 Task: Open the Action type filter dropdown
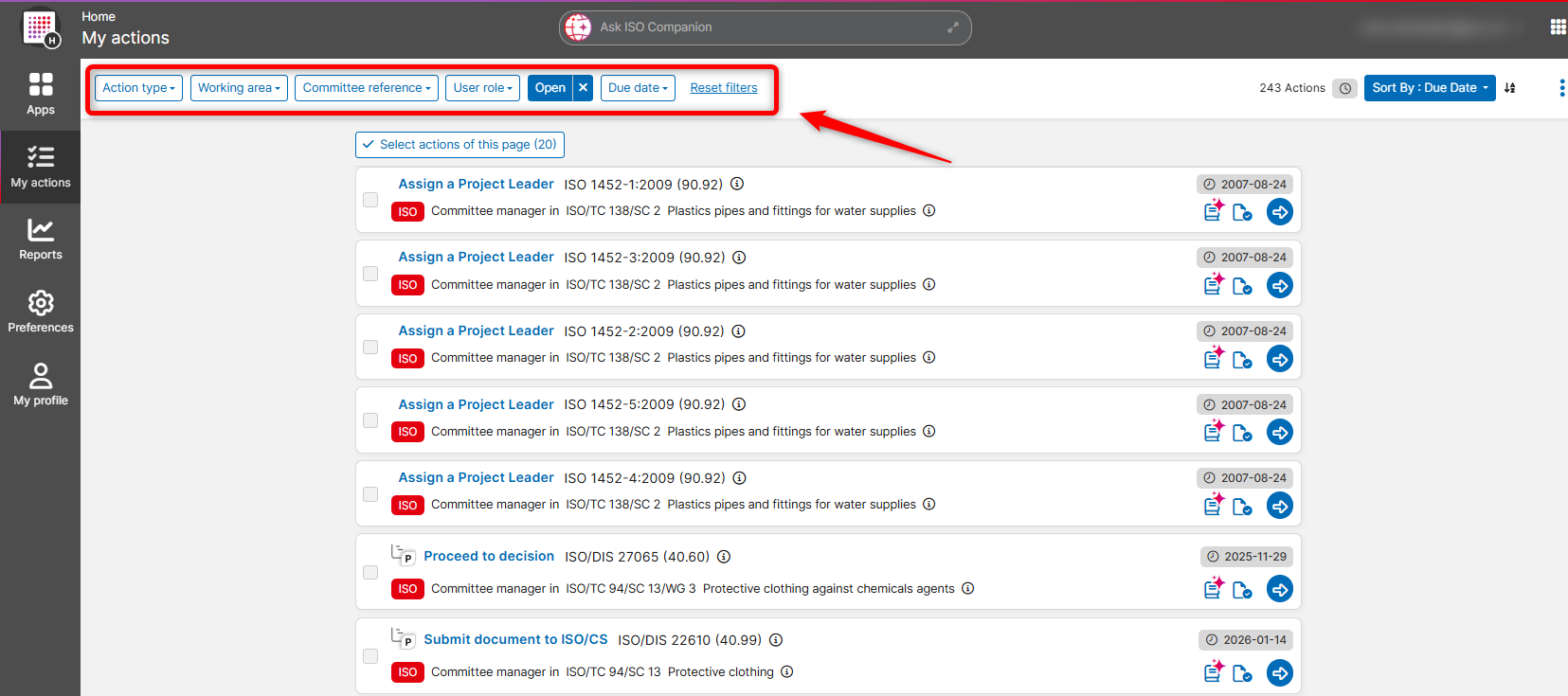pyautogui.click(x=138, y=88)
